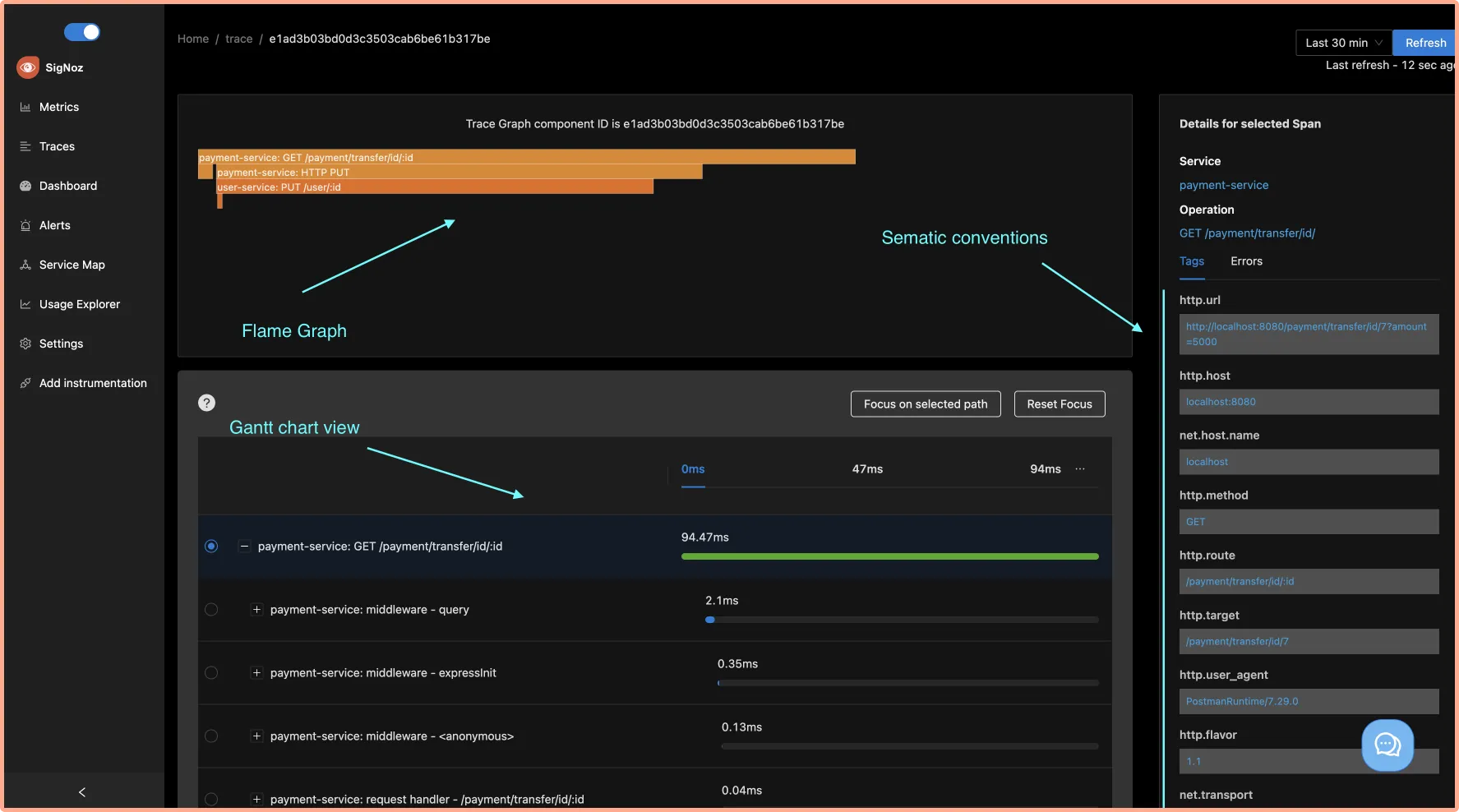Click the 94ms timeline marker
The height and width of the screenshot is (812, 1459).
point(1046,469)
